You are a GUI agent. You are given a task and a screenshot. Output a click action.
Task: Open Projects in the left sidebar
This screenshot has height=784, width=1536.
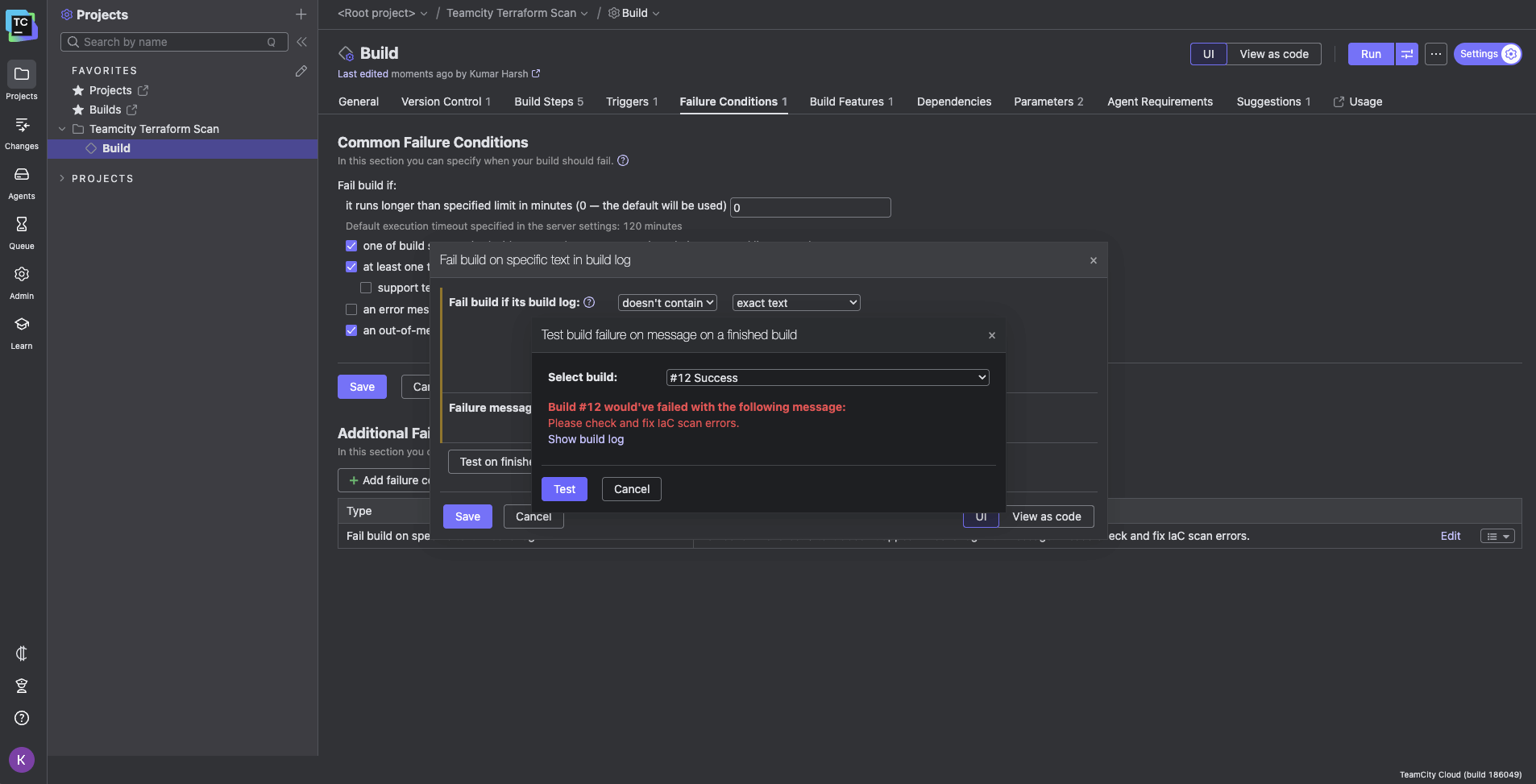click(22, 81)
